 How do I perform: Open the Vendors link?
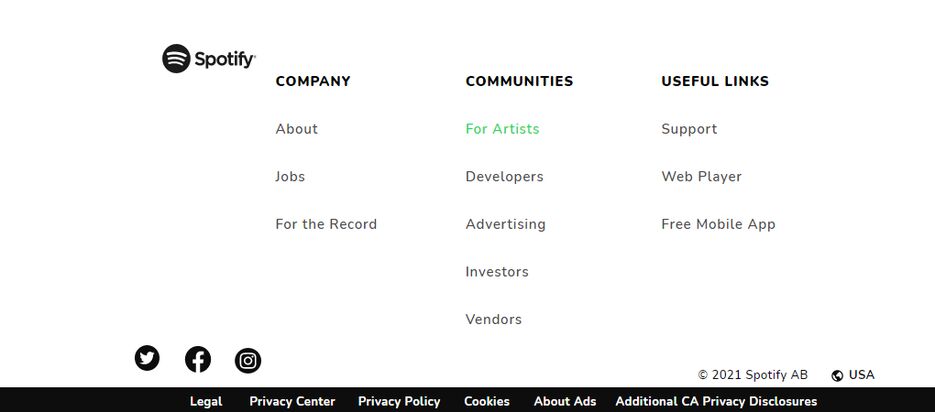tap(493, 320)
